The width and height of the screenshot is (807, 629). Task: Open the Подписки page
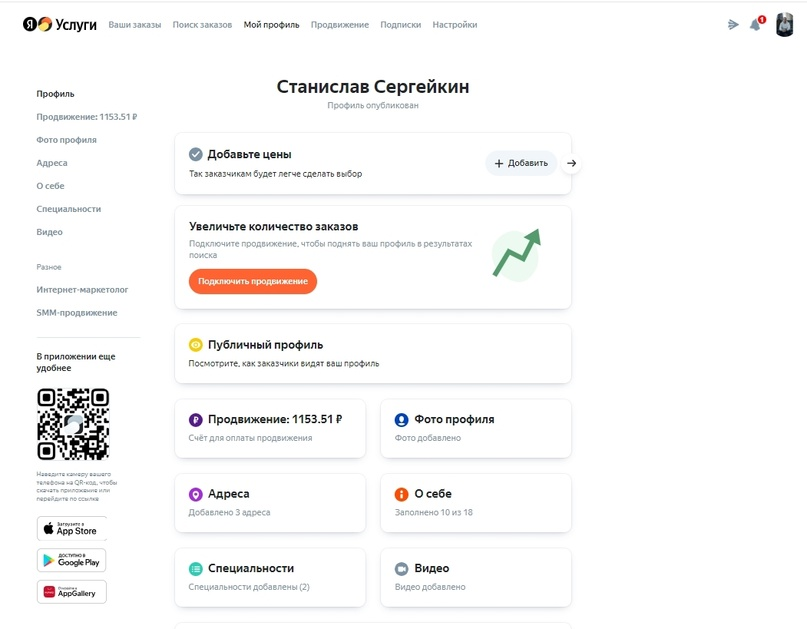401,24
